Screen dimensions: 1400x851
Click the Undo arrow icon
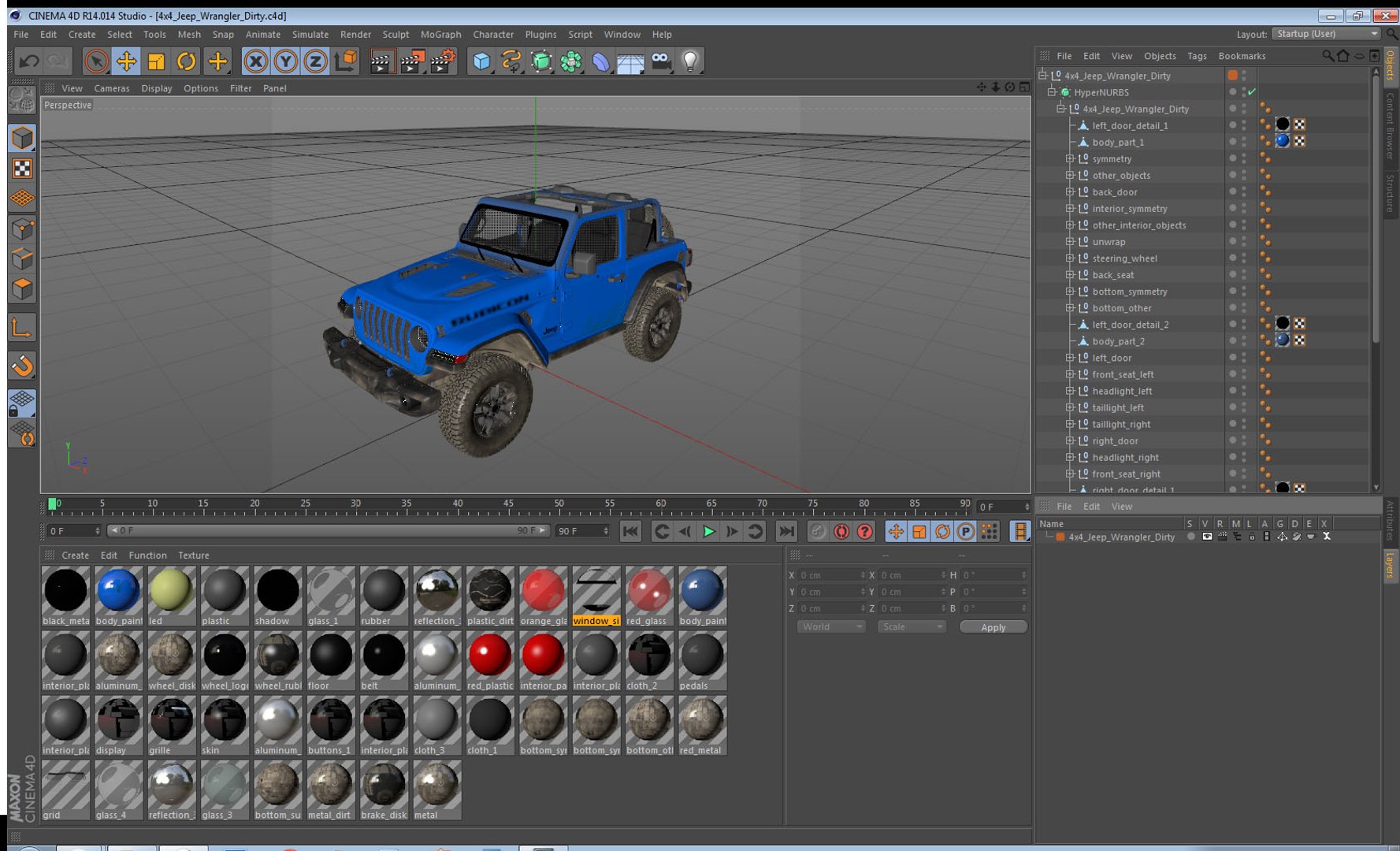click(29, 61)
